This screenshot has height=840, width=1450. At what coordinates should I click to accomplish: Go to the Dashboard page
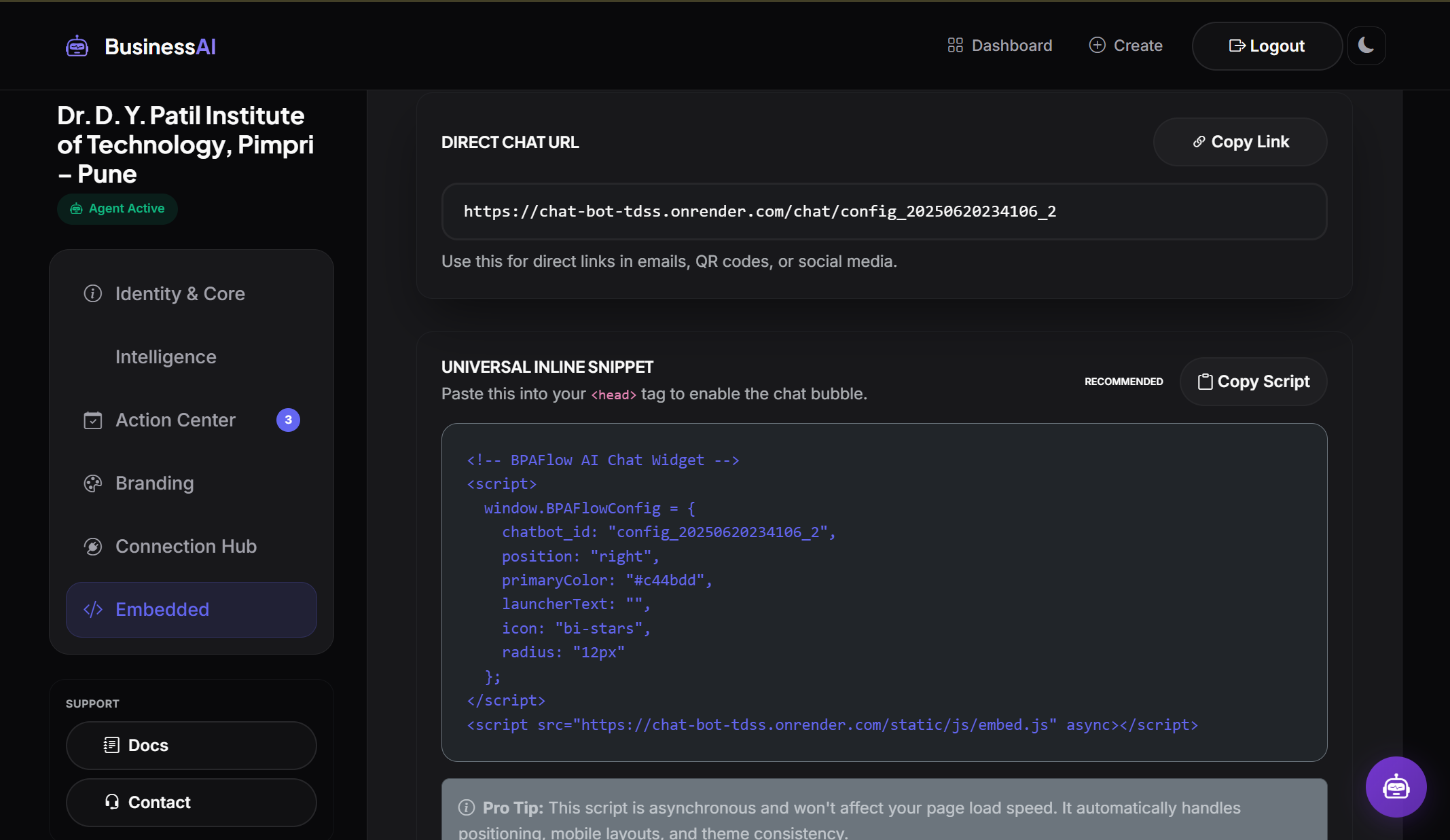click(1000, 45)
